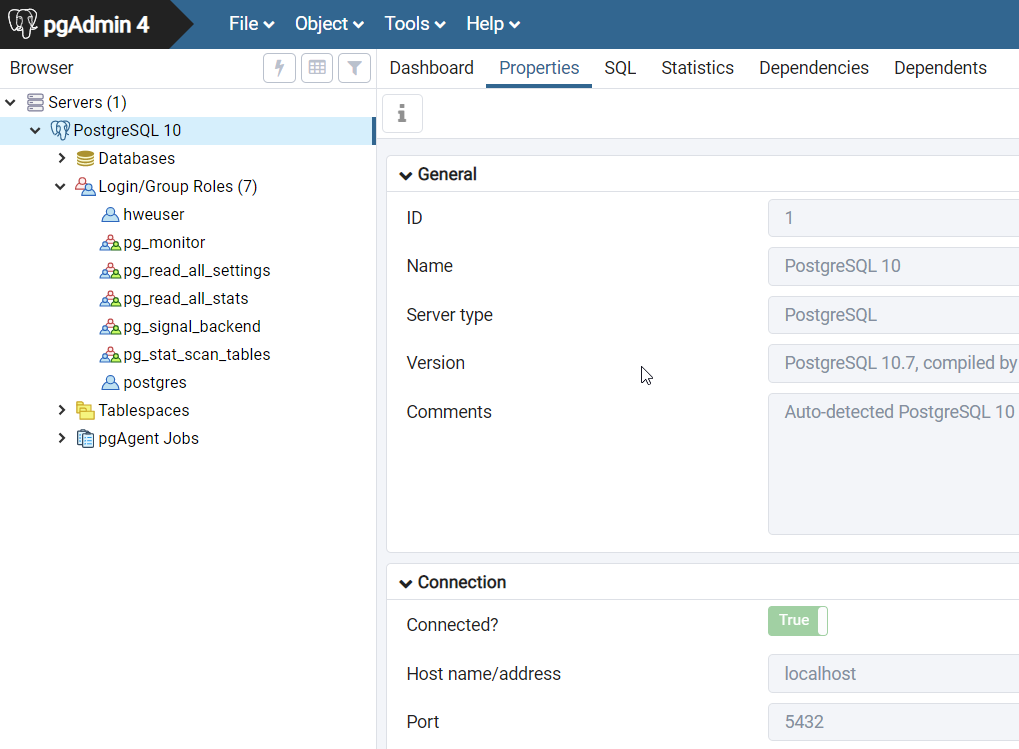Expand the Databases tree node
Screen dimensions: 1019x749
click(x=62, y=159)
